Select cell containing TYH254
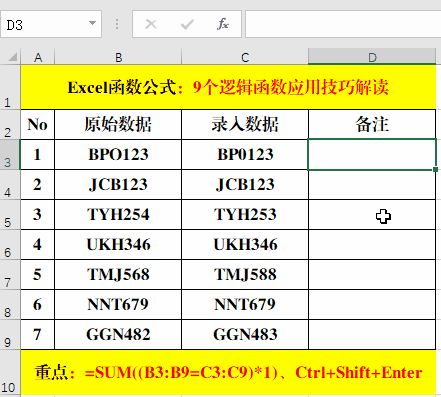441x397 pixels. pyautogui.click(x=118, y=214)
